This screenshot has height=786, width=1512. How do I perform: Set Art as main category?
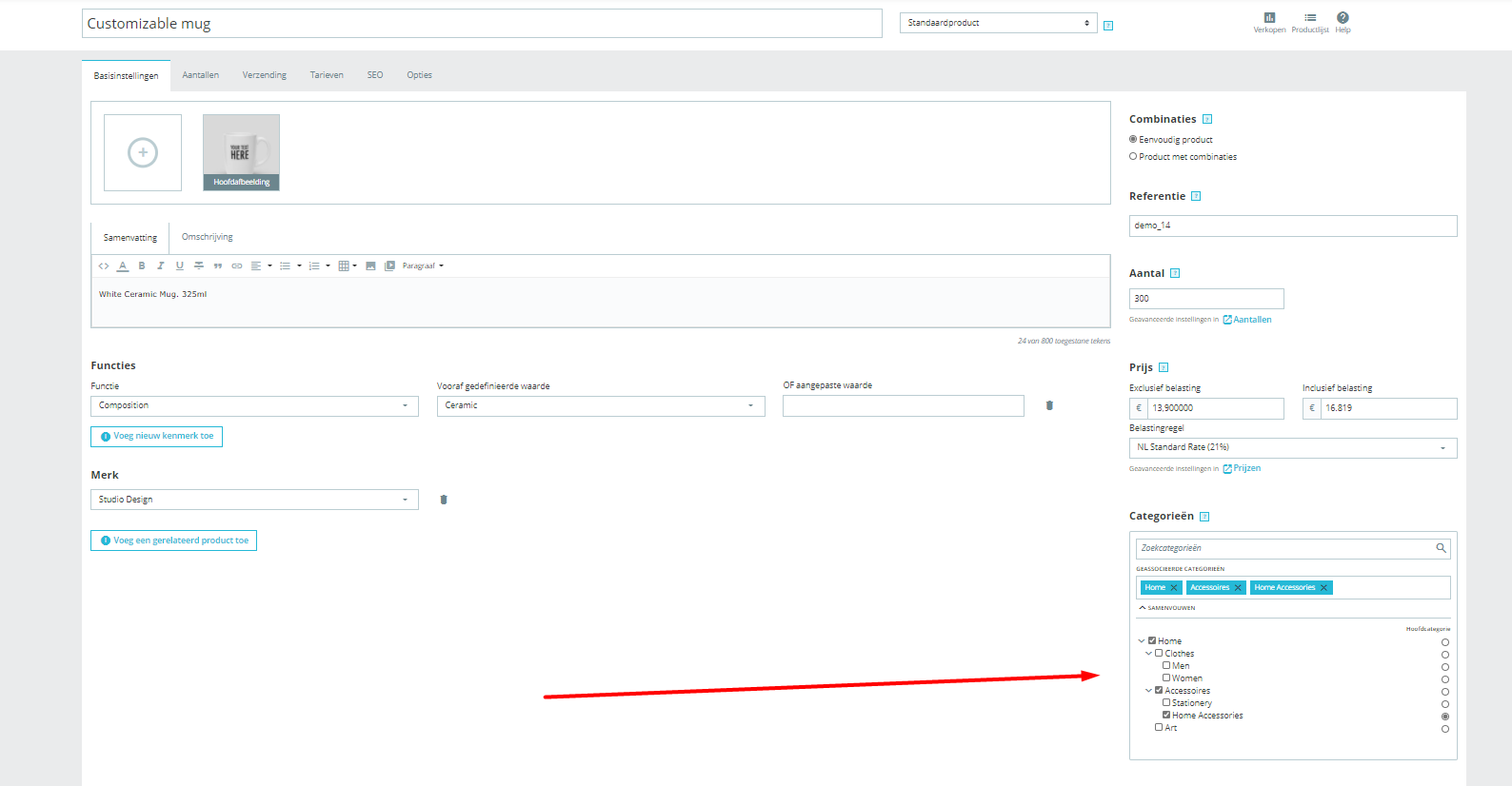point(1445,729)
